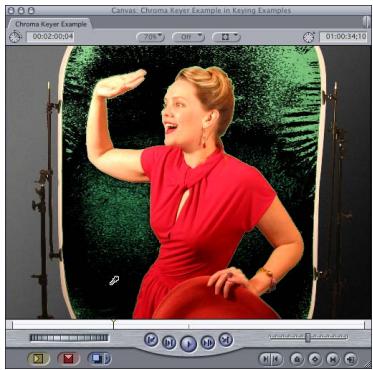The image size is (373, 370).
Task: Click the Current Timecode field 01:00:34:10
Action: pyautogui.click(x=343, y=37)
